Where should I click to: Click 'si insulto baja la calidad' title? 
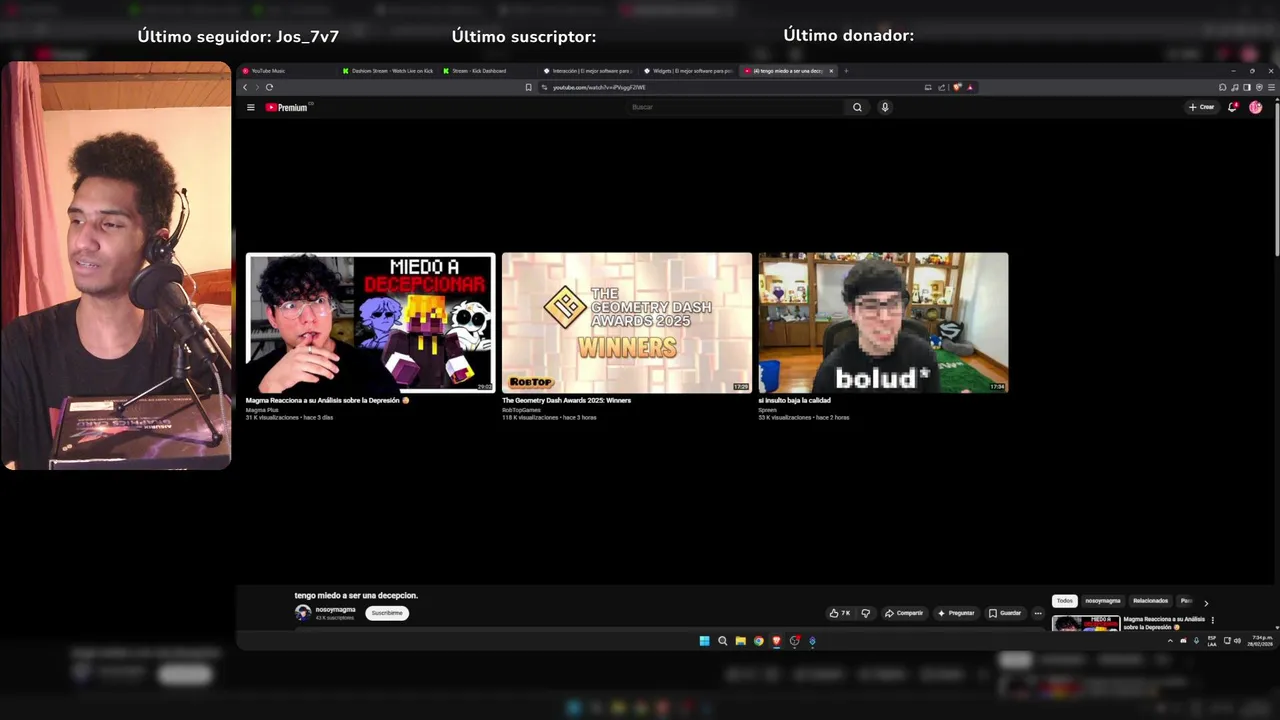click(794, 400)
